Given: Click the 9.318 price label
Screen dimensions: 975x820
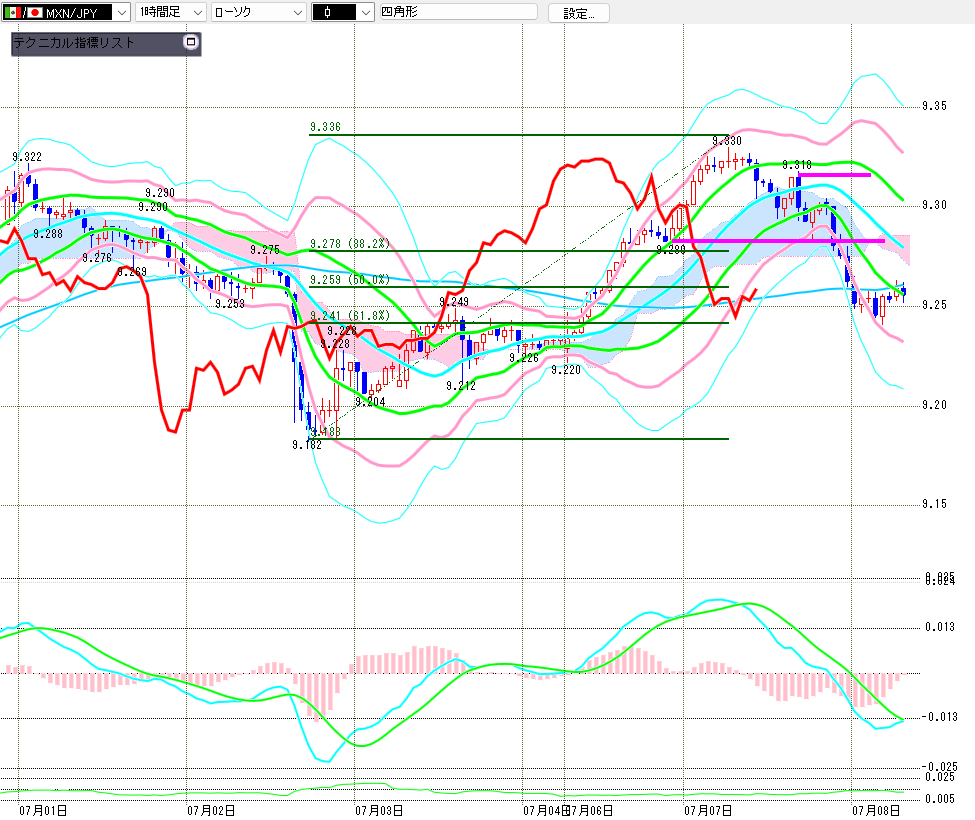Looking at the screenshot, I should point(797,165).
